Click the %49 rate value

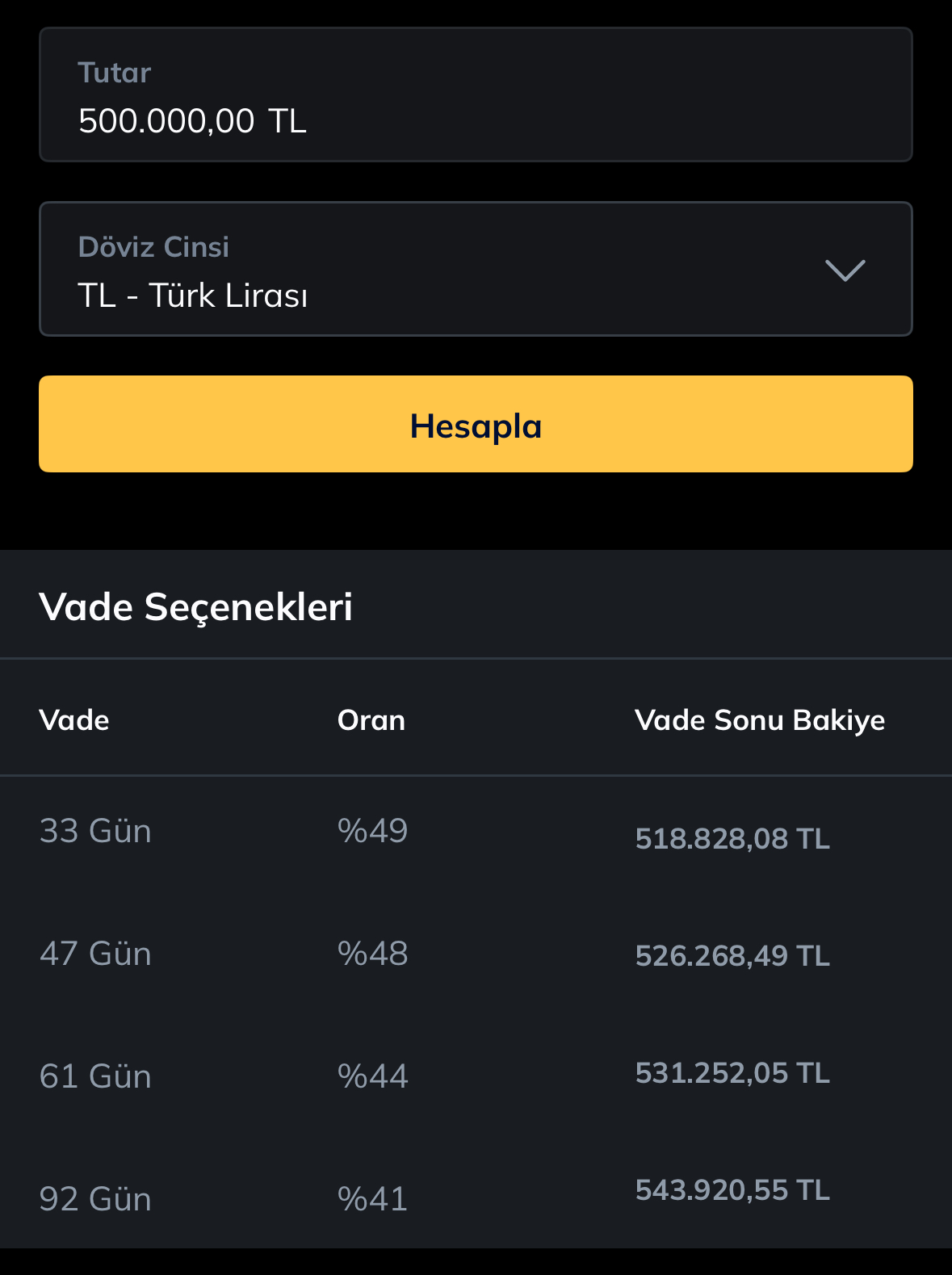372,831
